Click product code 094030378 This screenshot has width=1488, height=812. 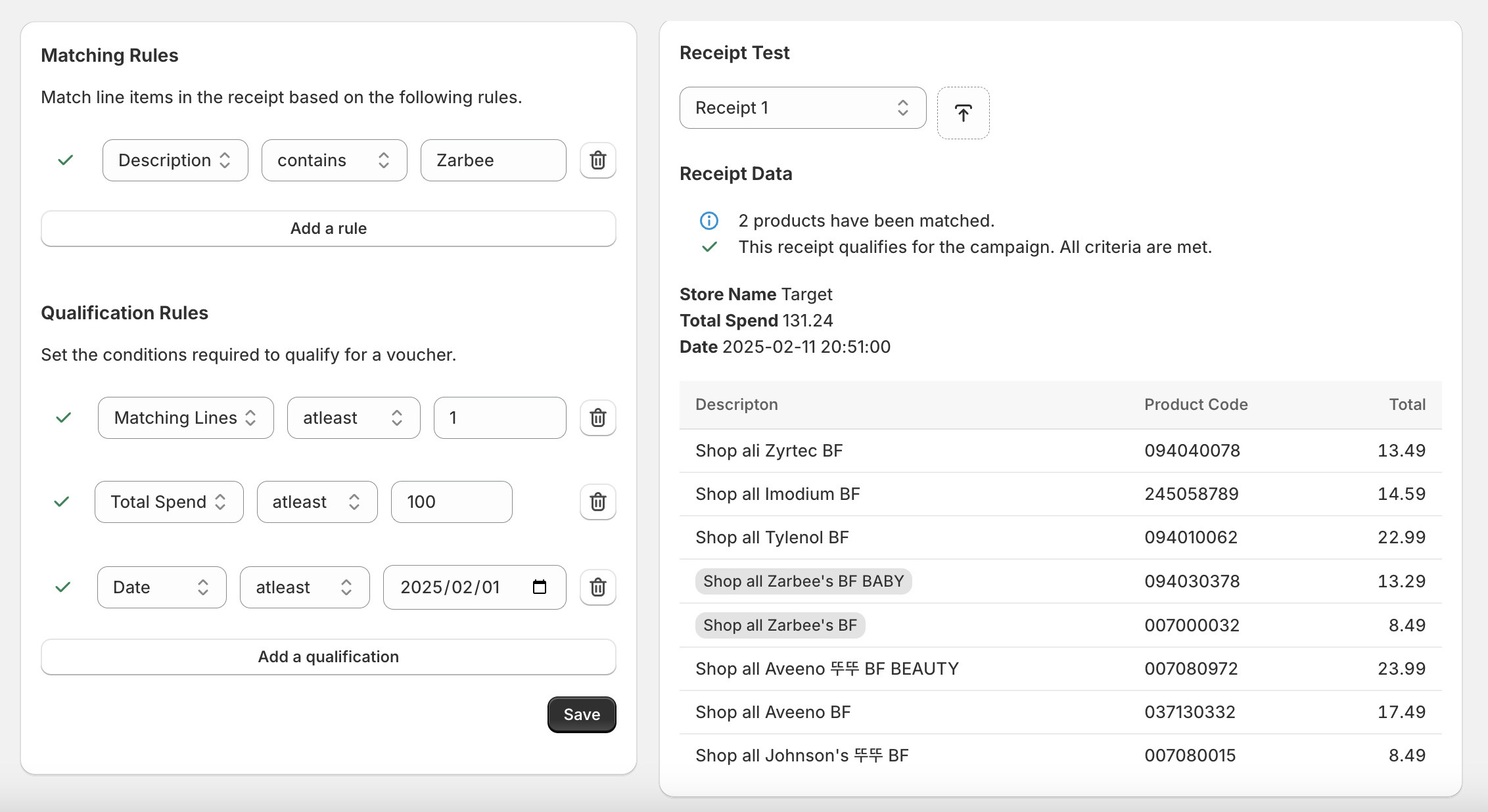click(1192, 581)
